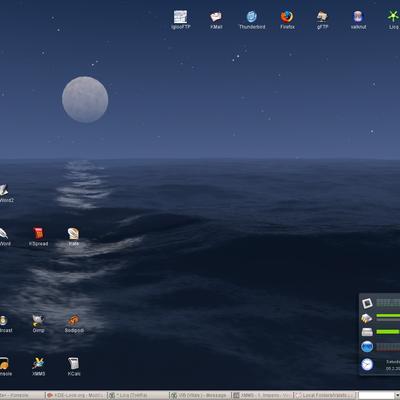Open the Konsole desktop icon
400x400 pixels.
[x=5, y=367]
